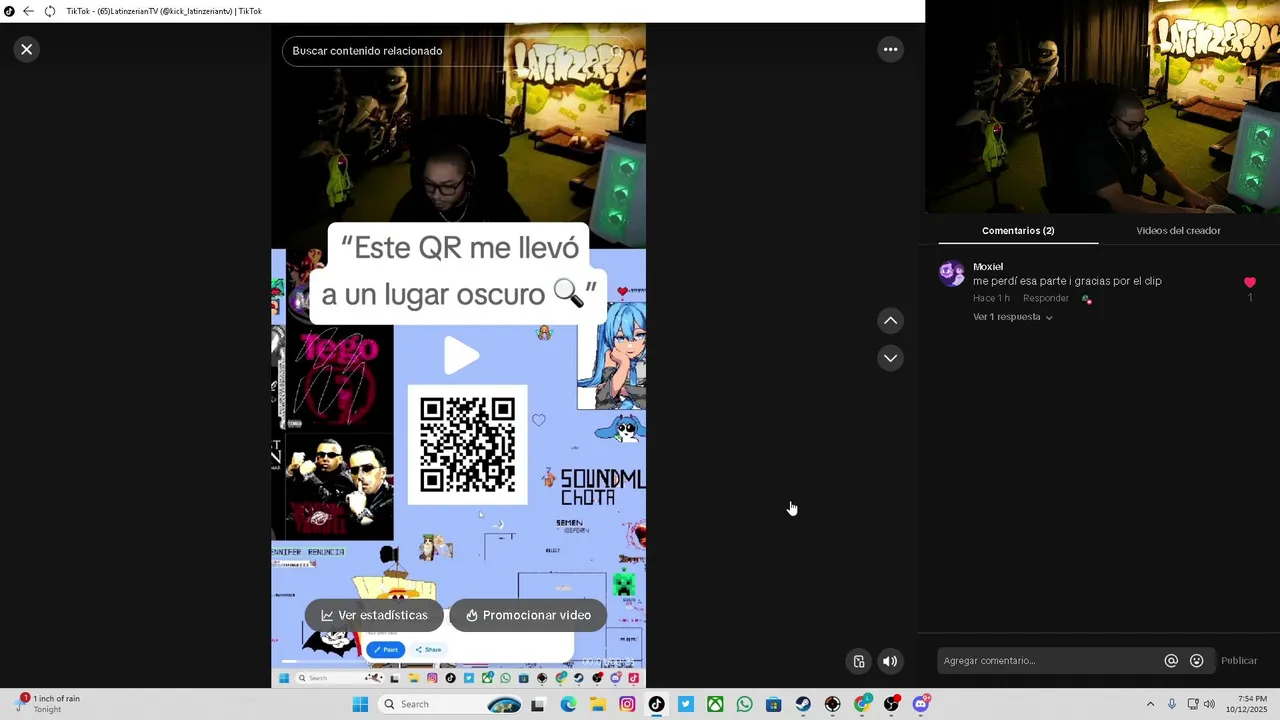Open weather widget '1 inch of rain'
This screenshot has width=1280, height=720.
coord(48,704)
